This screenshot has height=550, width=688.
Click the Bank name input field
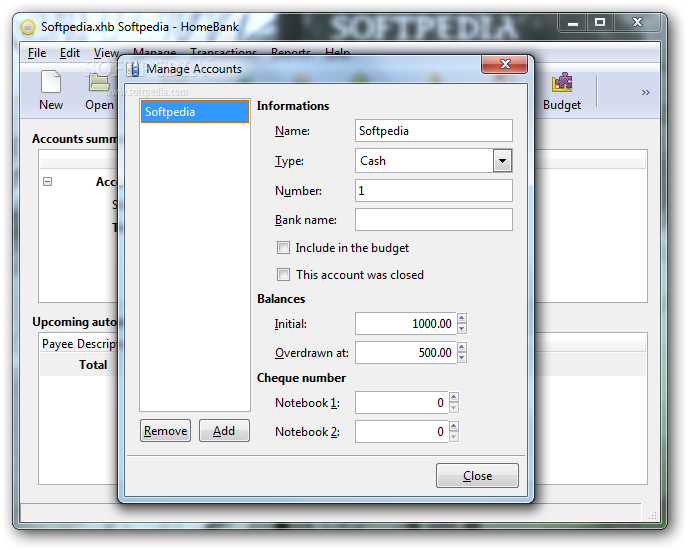click(434, 219)
